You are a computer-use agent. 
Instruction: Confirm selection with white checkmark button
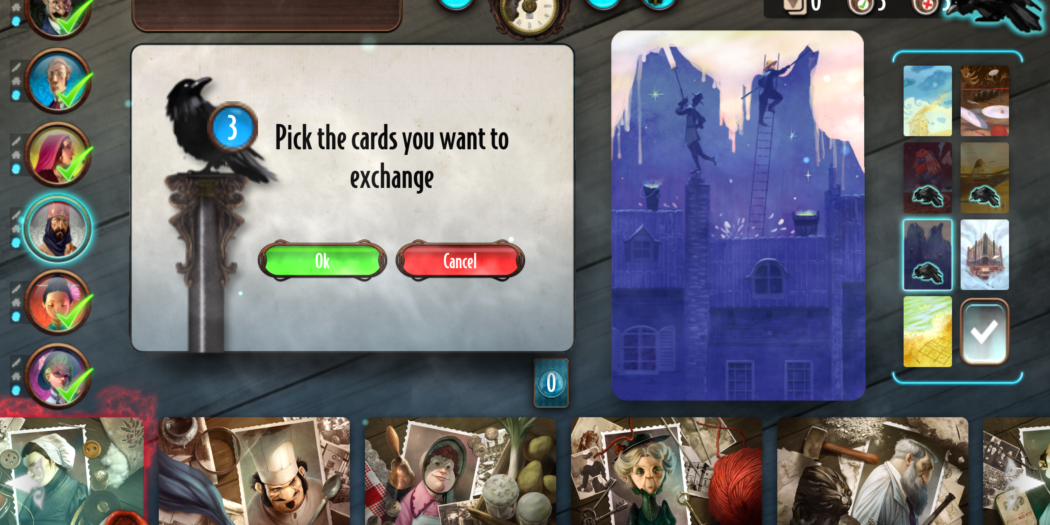984,331
